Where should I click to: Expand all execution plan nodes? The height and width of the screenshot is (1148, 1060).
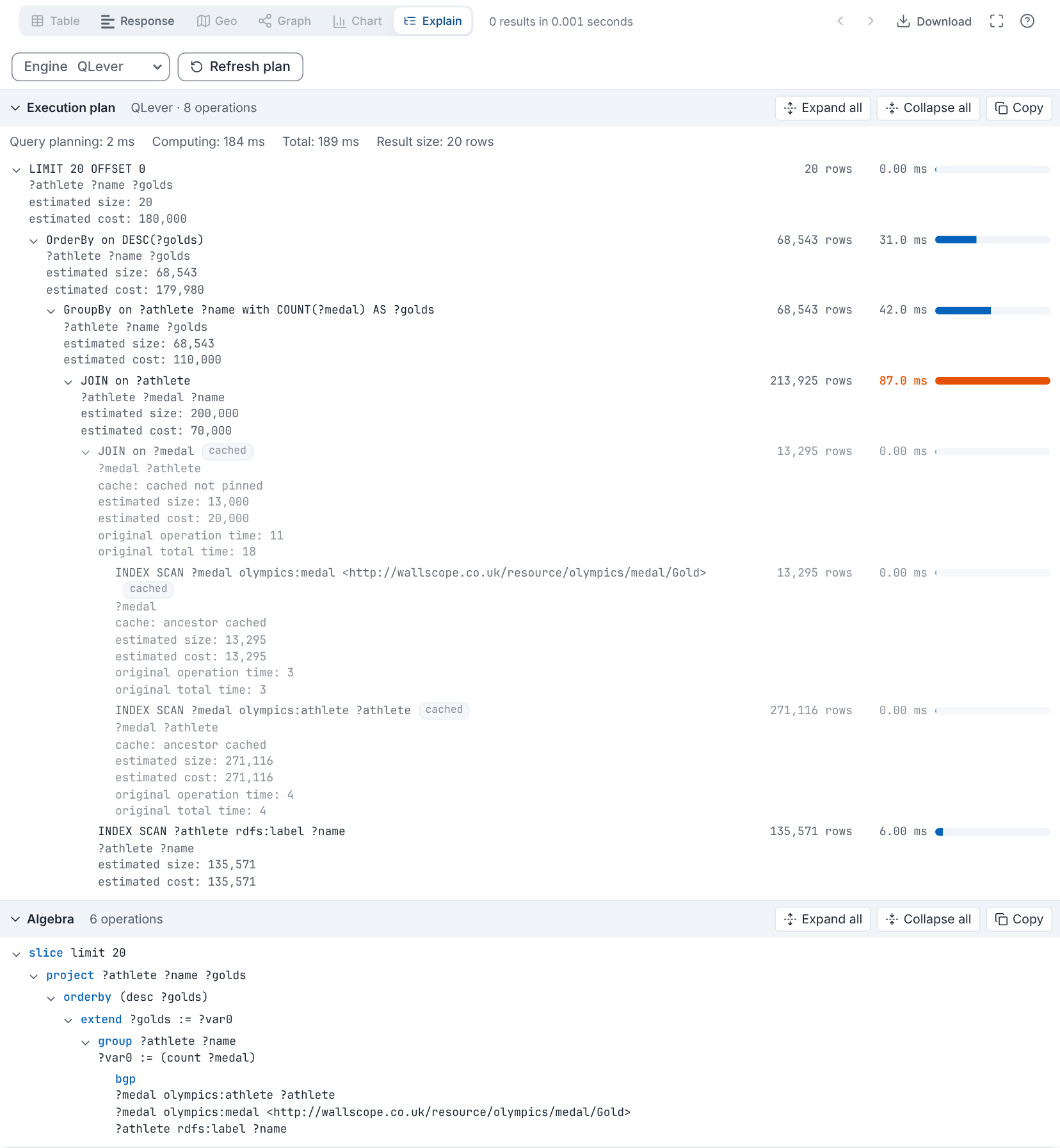click(x=823, y=108)
